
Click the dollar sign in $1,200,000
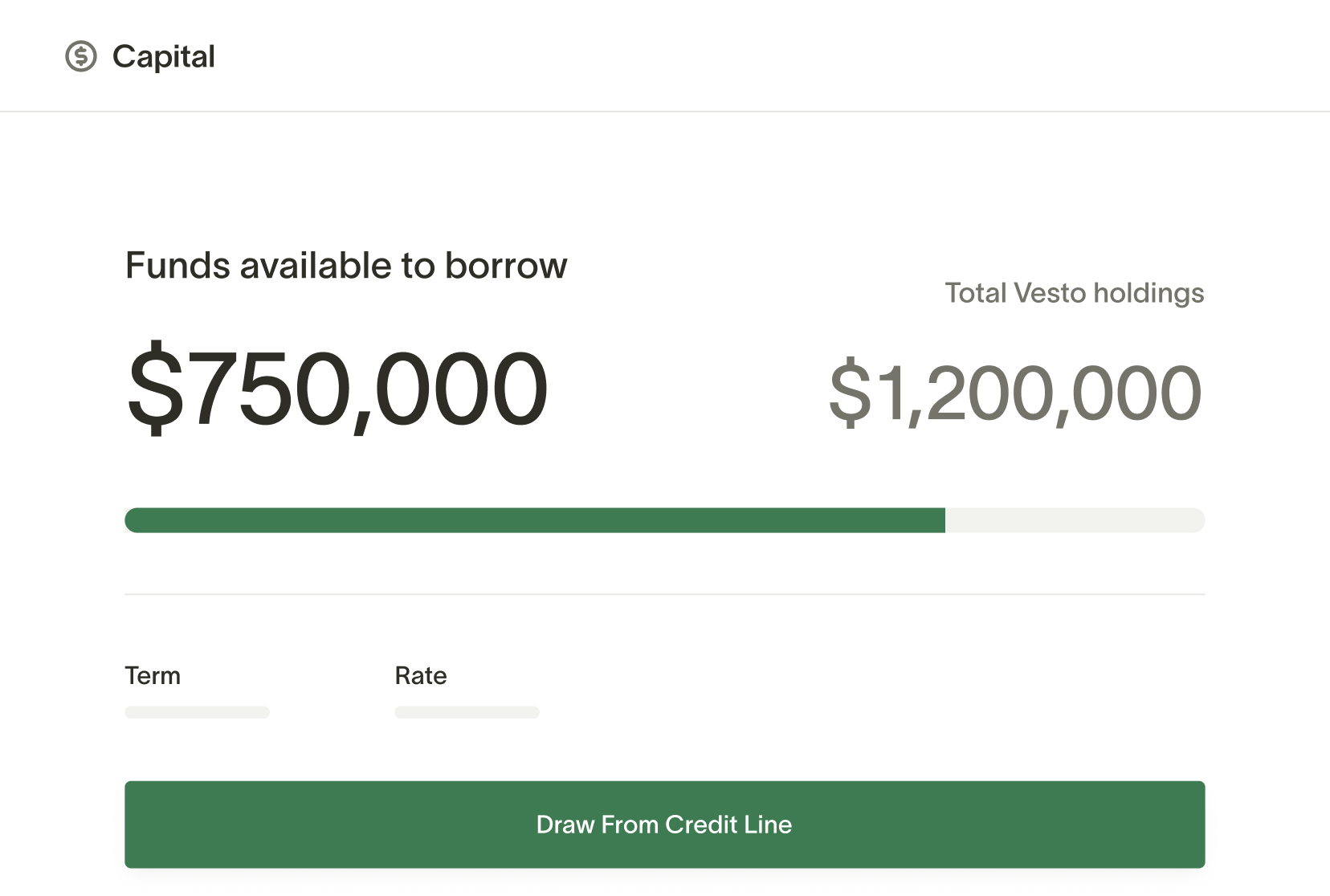click(850, 393)
